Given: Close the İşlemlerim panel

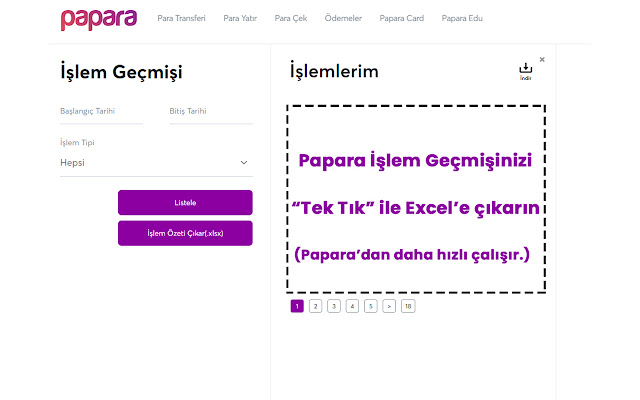Looking at the screenshot, I should pyautogui.click(x=542, y=60).
